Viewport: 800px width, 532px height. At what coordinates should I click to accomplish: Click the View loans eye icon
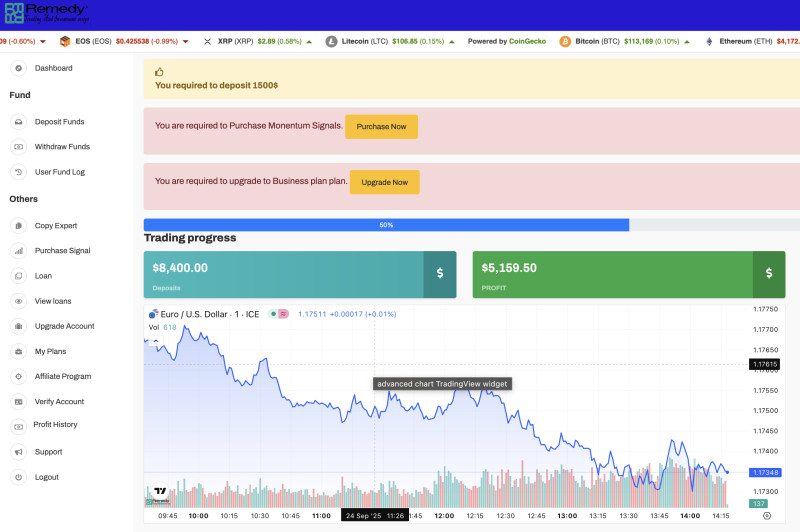(18, 301)
